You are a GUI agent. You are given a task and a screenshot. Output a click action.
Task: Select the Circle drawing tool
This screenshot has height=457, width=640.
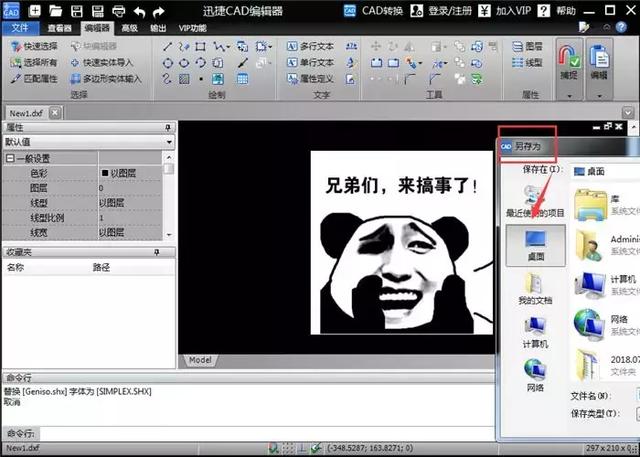click(168, 63)
